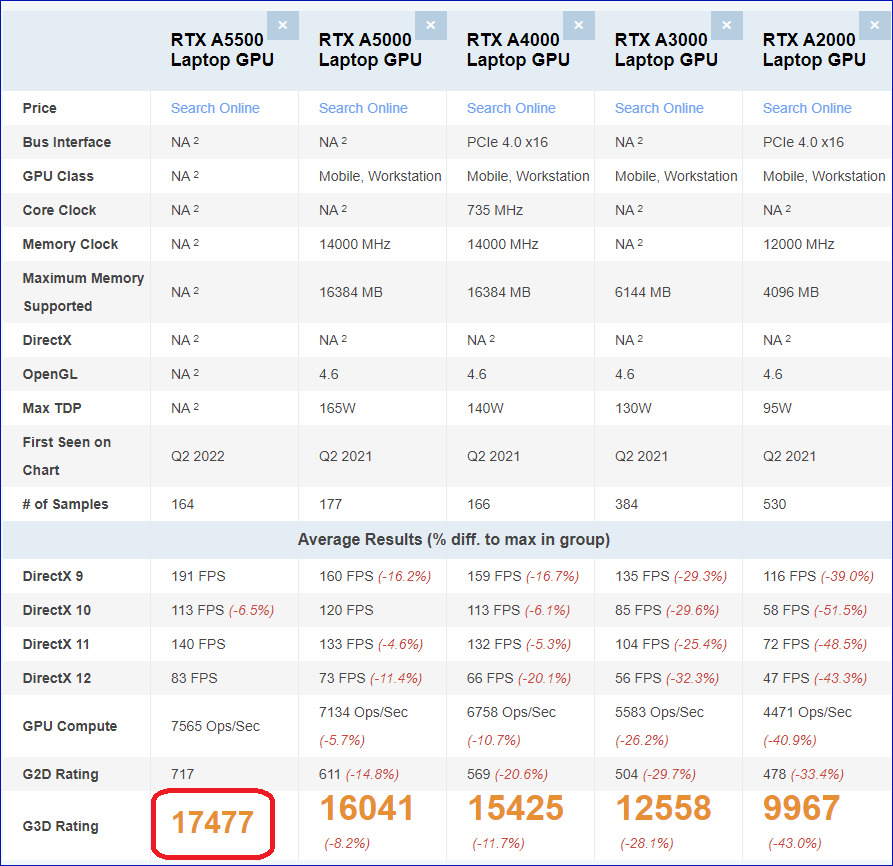The image size is (893, 866).
Task: Click the 4096 MB memory value
Action: click(x=791, y=292)
